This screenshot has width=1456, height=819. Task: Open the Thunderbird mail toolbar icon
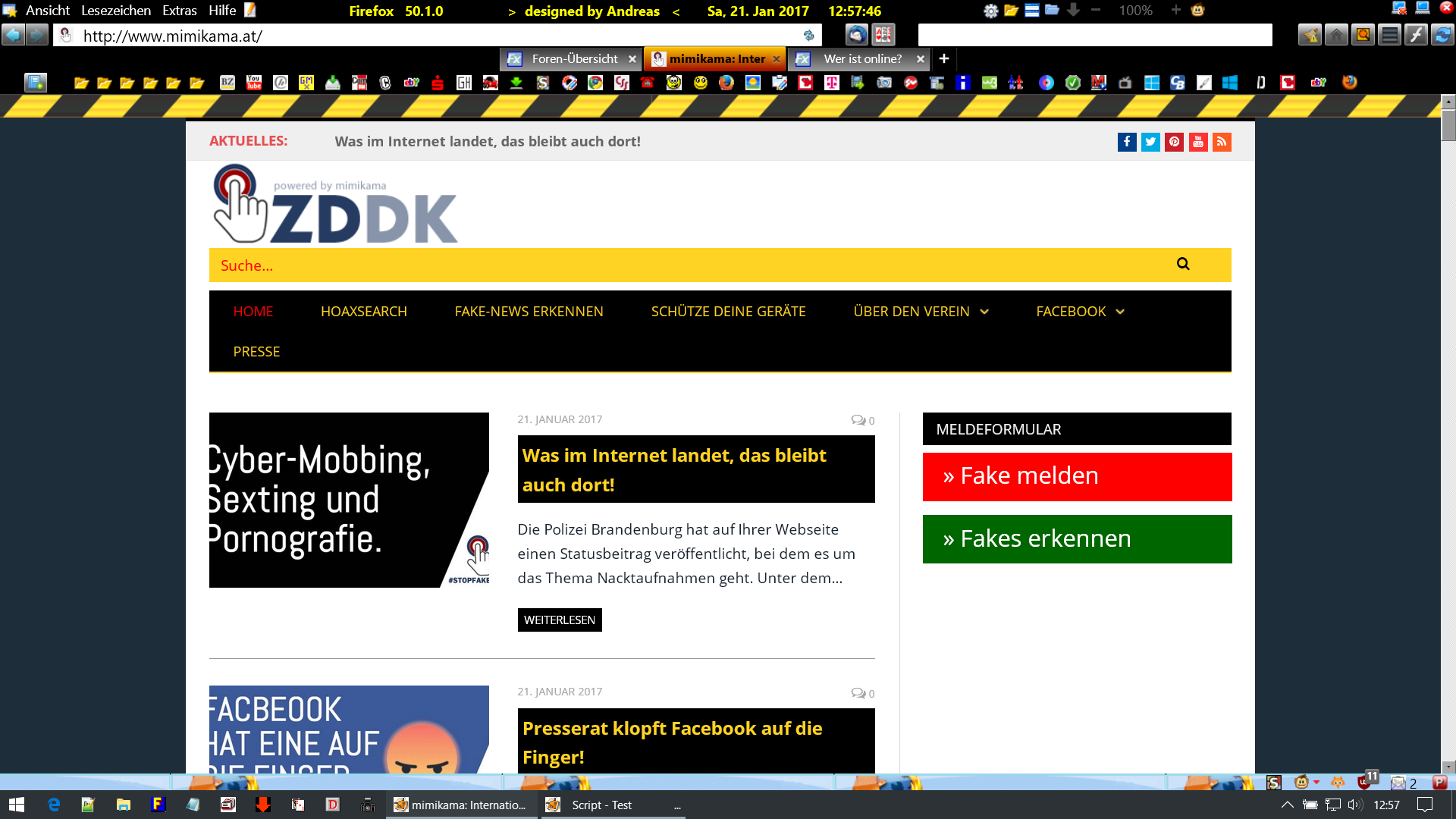(856, 35)
